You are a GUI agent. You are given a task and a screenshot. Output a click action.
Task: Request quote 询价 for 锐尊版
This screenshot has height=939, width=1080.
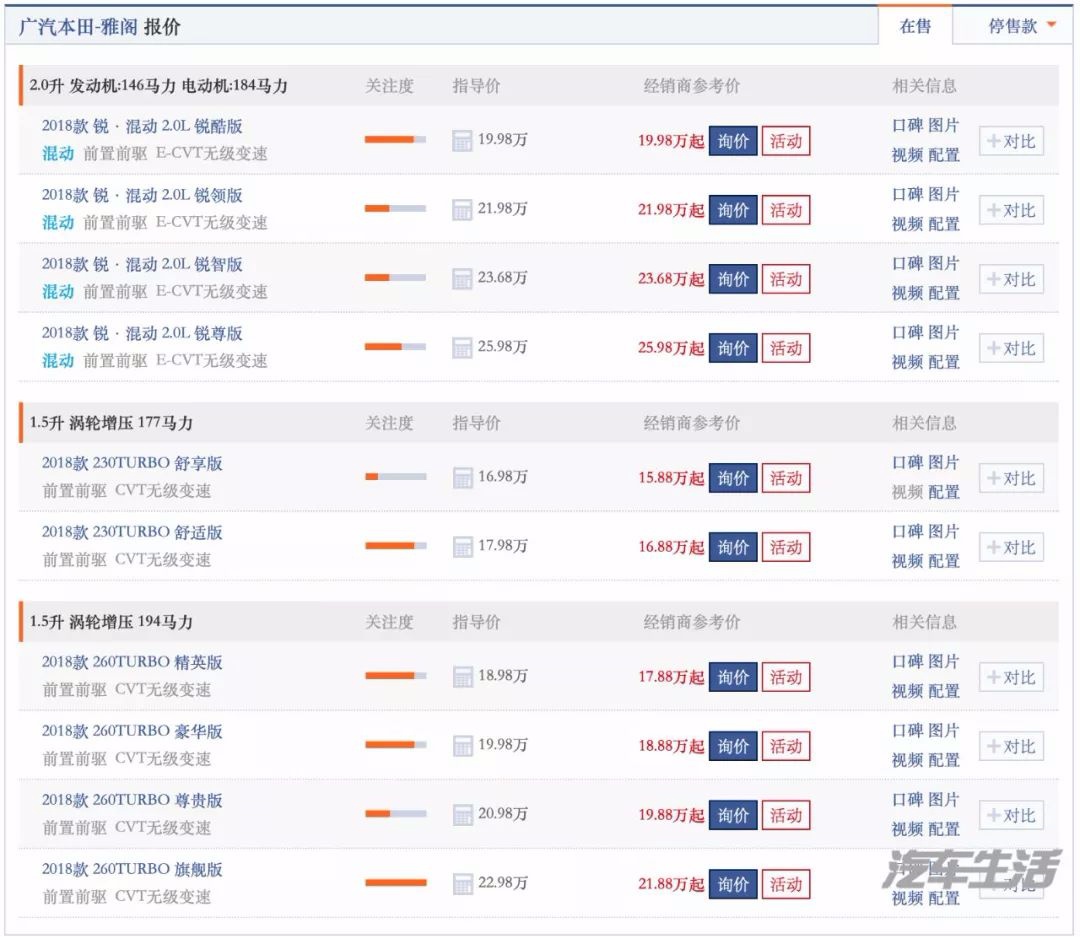(x=733, y=348)
